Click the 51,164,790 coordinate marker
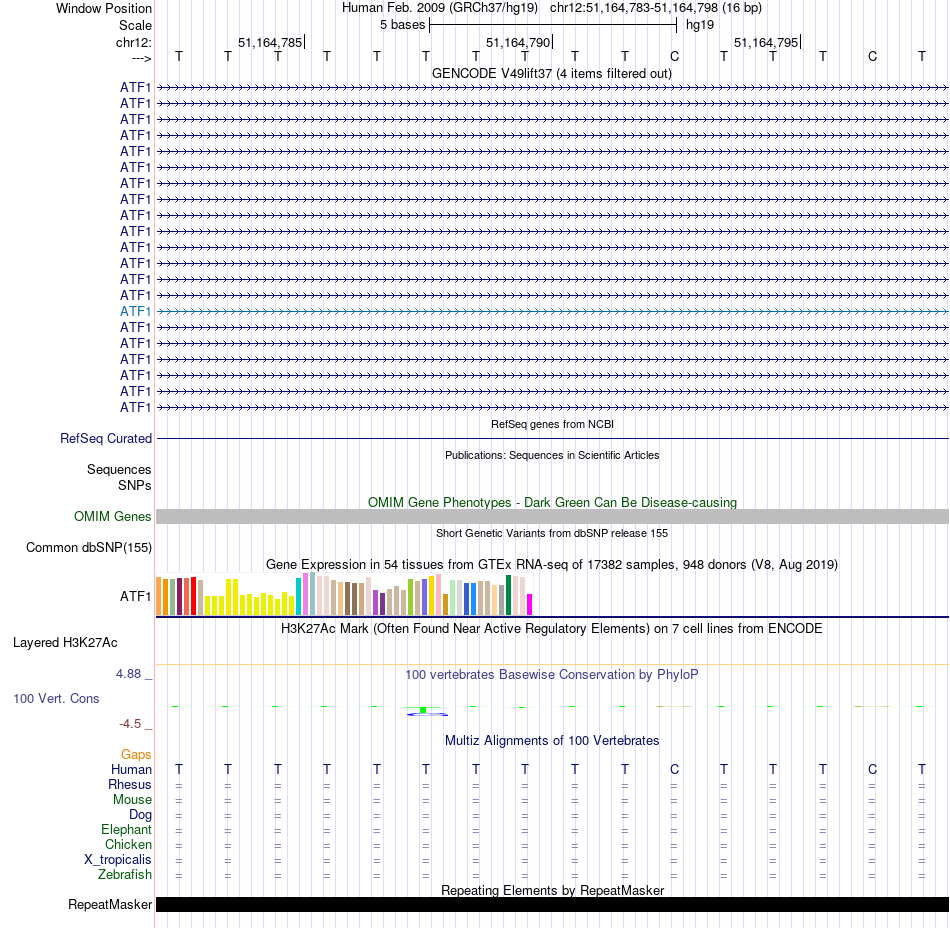This screenshot has height=928, width=950. [x=518, y=42]
